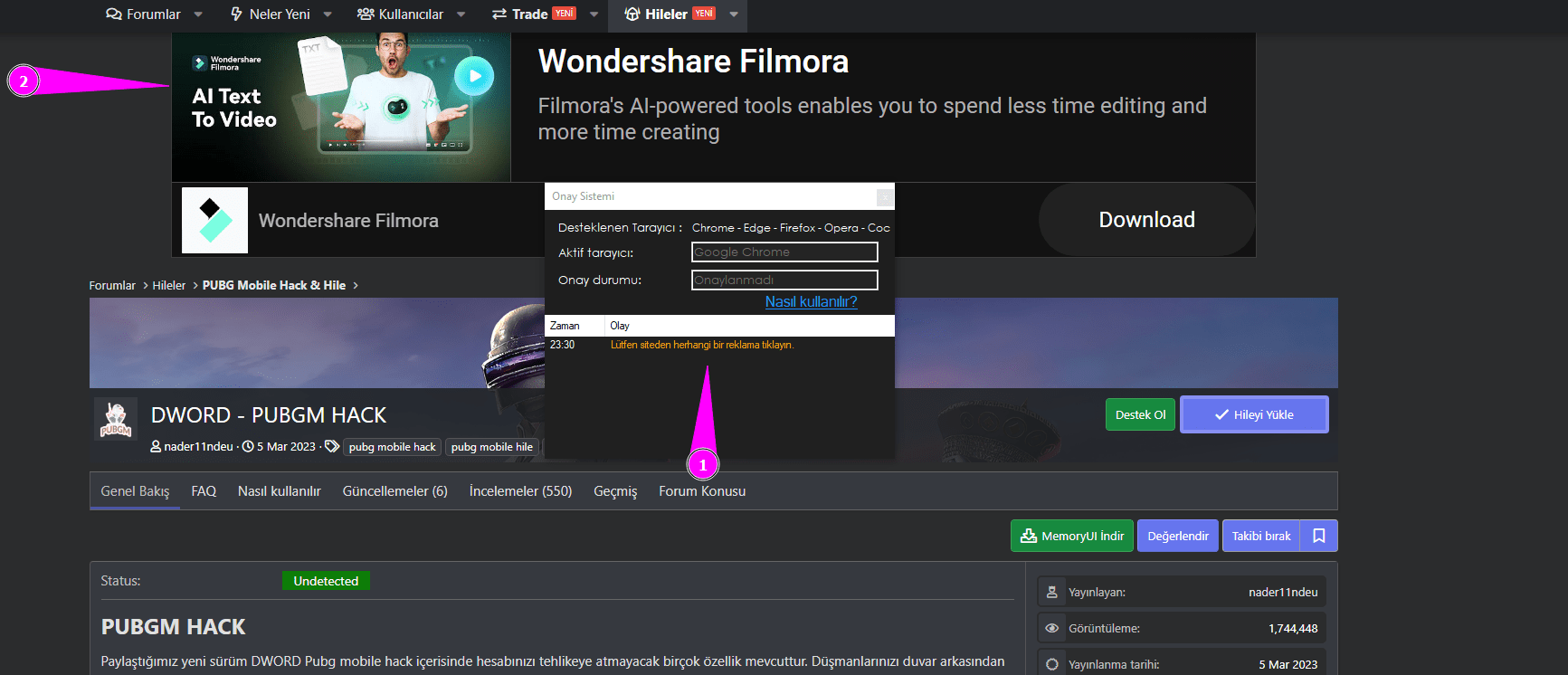Click the Zaman column header
1568x675 pixels.
(x=574, y=326)
